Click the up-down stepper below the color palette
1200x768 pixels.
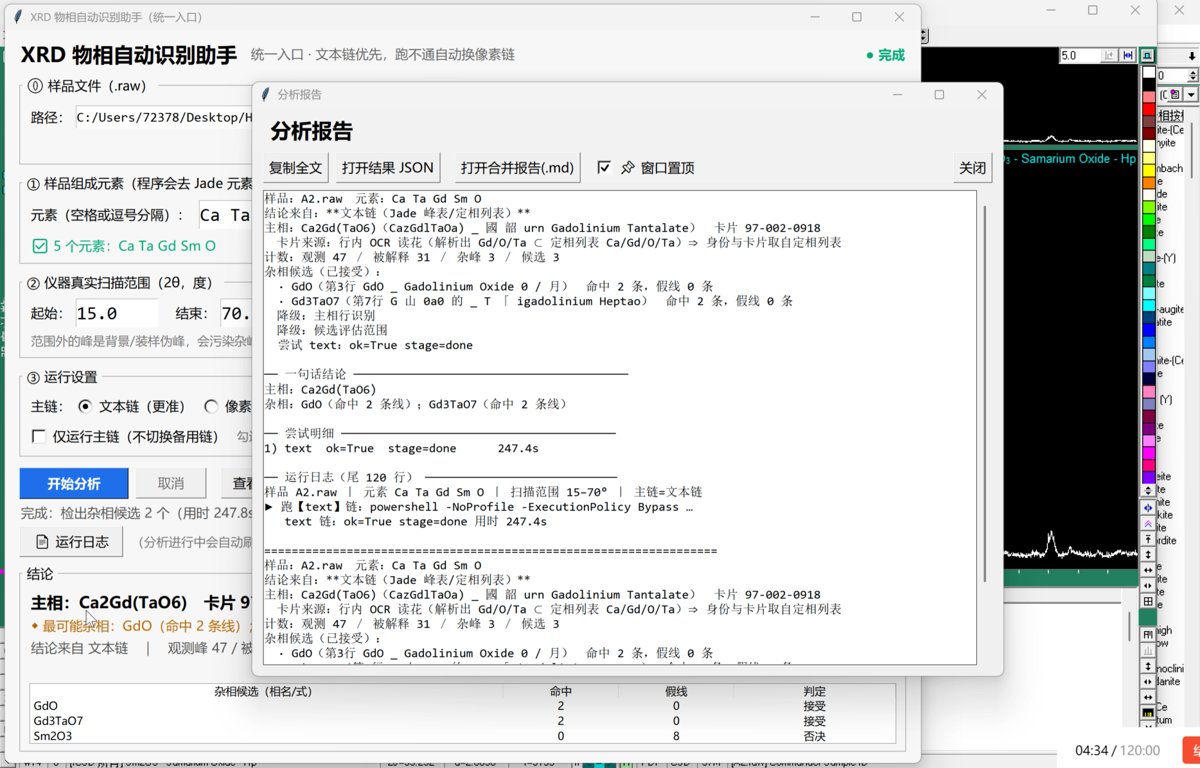click(x=1148, y=489)
